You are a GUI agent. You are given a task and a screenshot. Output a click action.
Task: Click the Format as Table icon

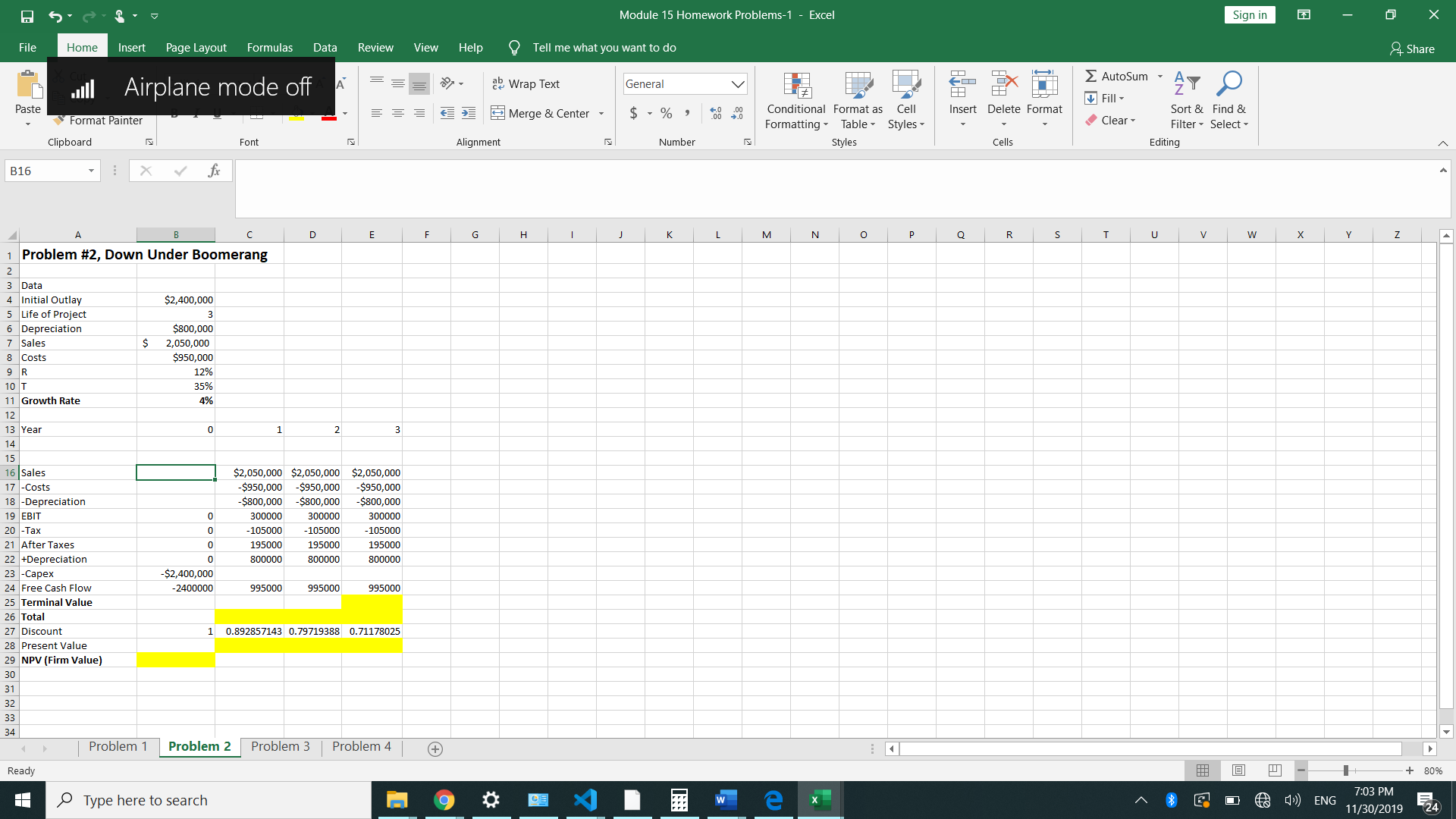pos(858,86)
